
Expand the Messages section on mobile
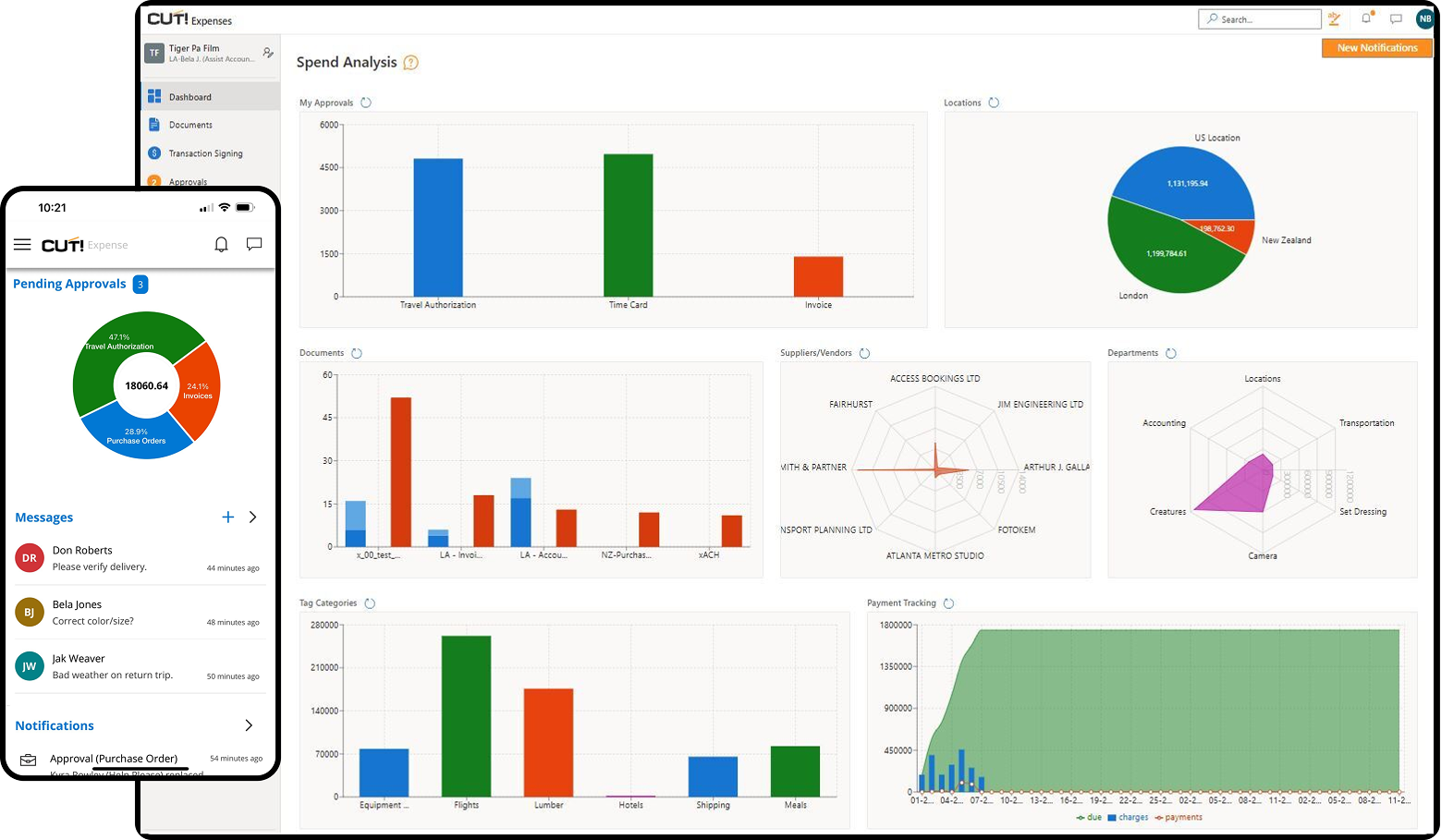click(x=252, y=517)
